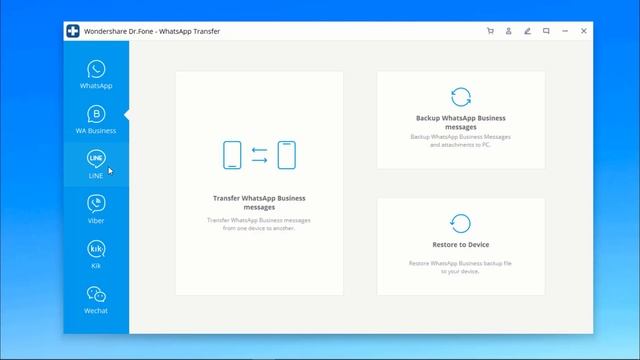Open the shopping cart icon
The width and height of the screenshot is (640, 360).
490,31
